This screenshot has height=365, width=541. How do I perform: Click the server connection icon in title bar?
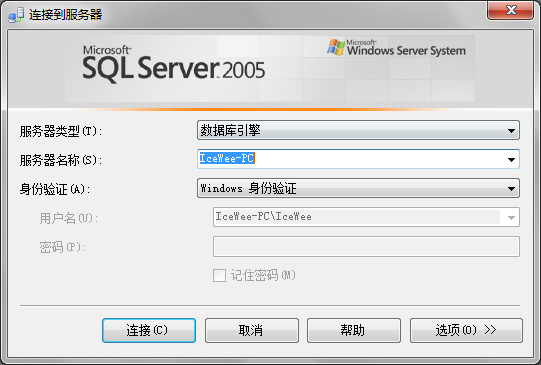16,15
